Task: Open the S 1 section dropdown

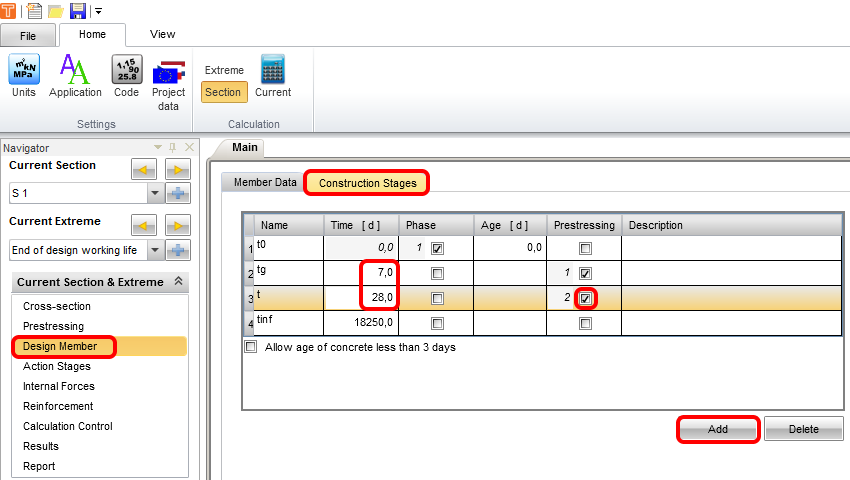Action: (154, 193)
